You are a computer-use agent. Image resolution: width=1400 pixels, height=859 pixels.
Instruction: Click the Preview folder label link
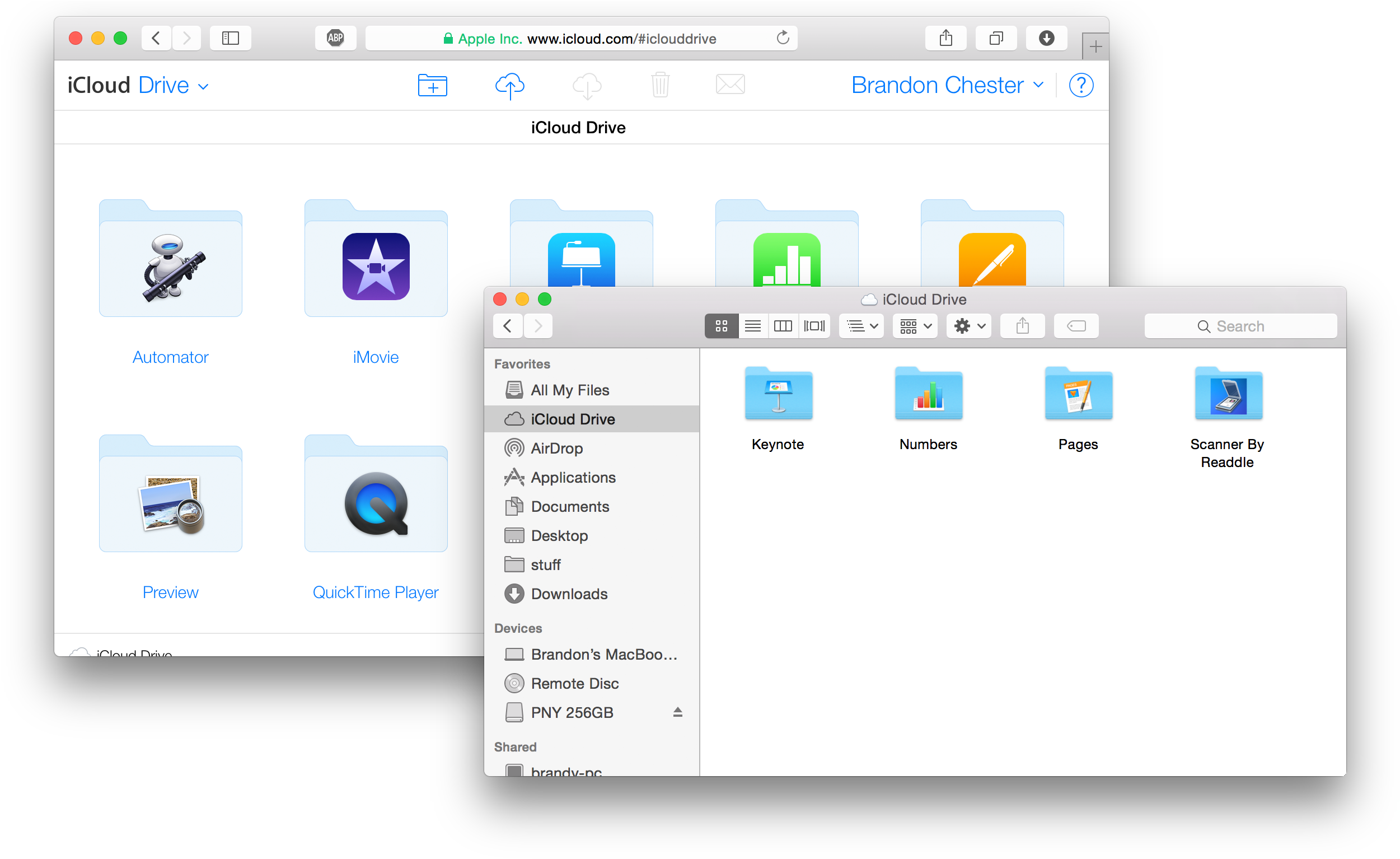pos(171,592)
